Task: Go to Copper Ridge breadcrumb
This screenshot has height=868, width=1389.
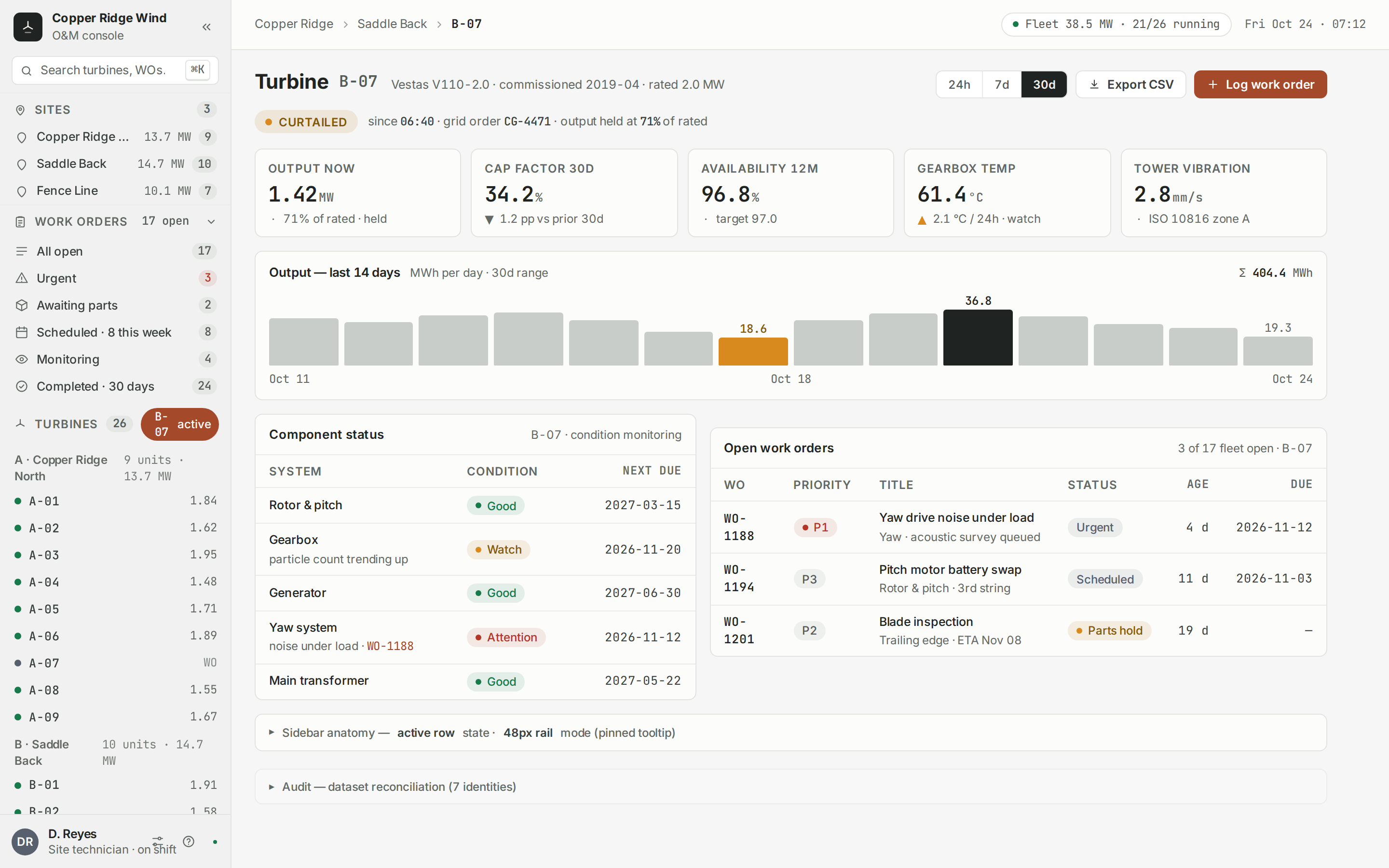Action: pyautogui.click(x=294, y=24)
